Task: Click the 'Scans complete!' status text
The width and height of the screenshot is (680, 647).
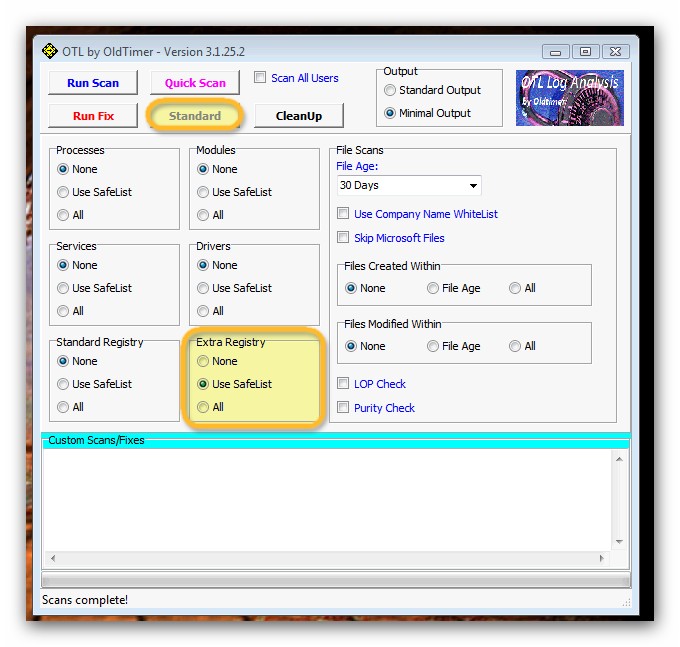Action: coord(85,600)
